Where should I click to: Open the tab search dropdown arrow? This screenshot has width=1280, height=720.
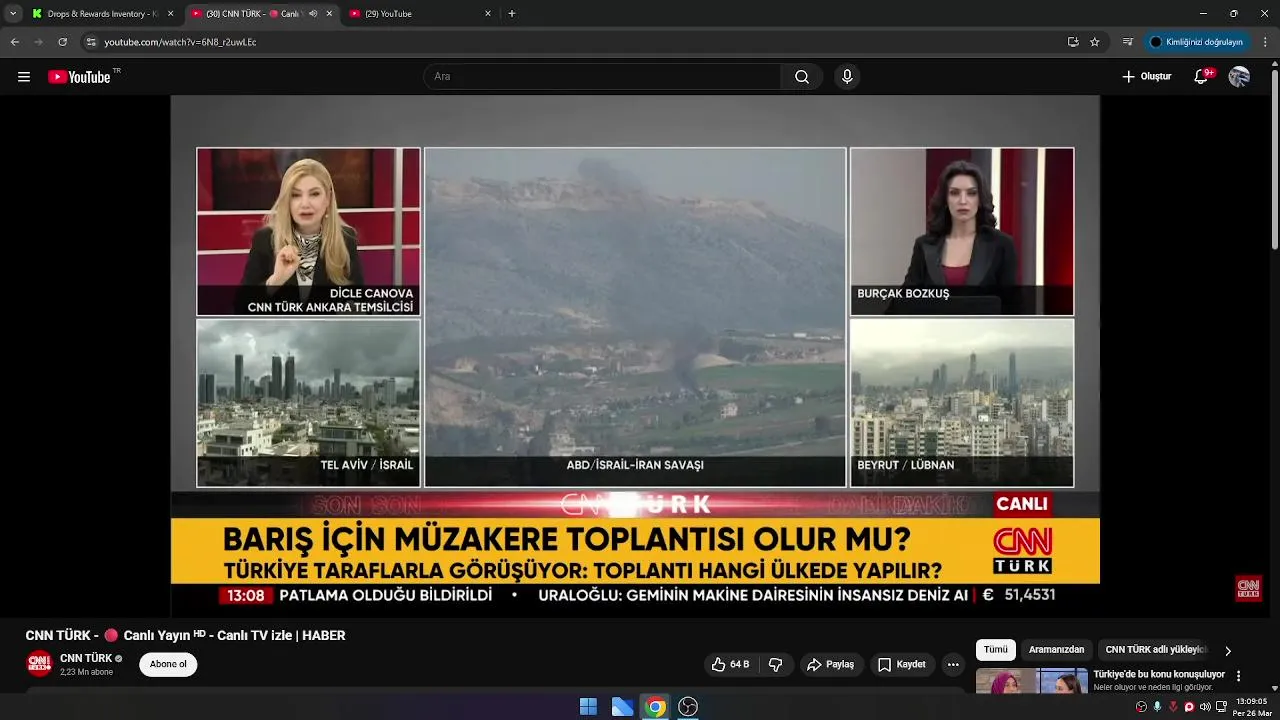(13, 14)
